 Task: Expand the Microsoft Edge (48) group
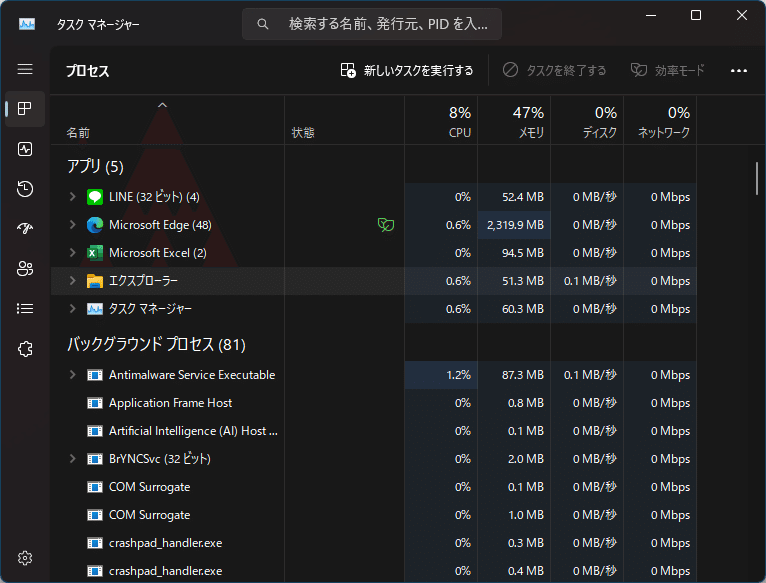point(73,224)
